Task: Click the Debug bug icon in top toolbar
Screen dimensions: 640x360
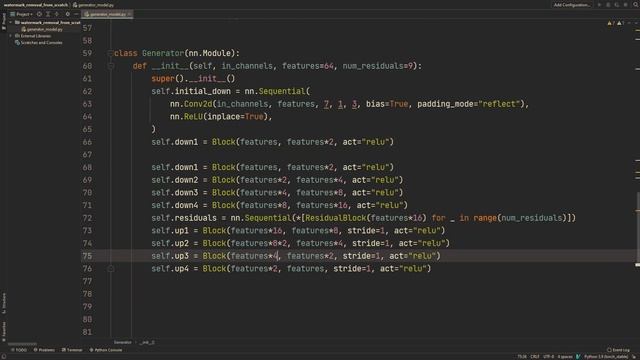Action: (x=608, y=5)
